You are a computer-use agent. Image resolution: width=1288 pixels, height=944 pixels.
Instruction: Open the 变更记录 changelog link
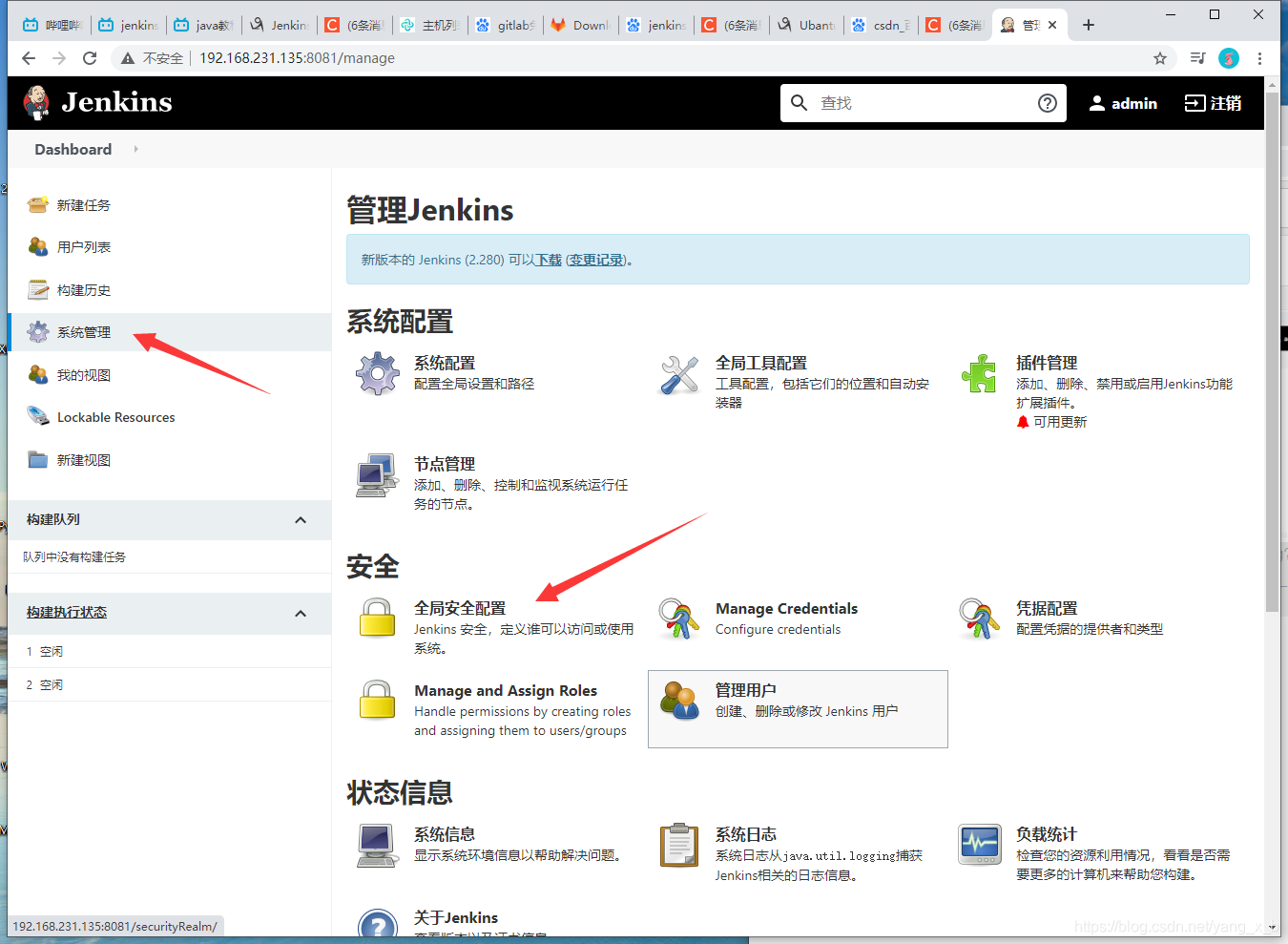(596, 260)
